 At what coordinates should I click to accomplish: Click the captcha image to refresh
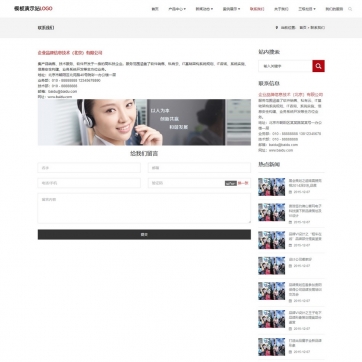click(231, 183)
